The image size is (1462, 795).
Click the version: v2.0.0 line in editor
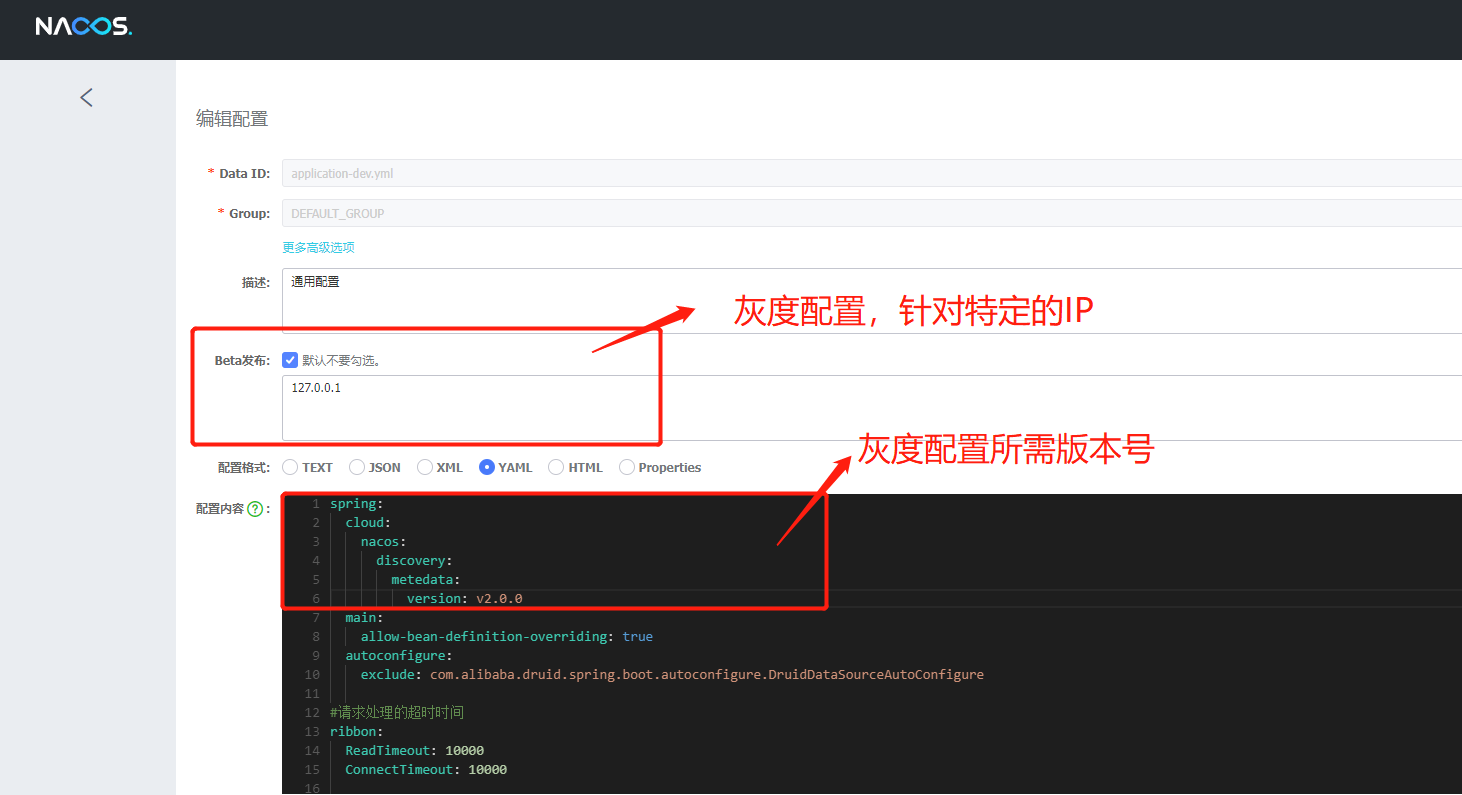pos(464,599)
